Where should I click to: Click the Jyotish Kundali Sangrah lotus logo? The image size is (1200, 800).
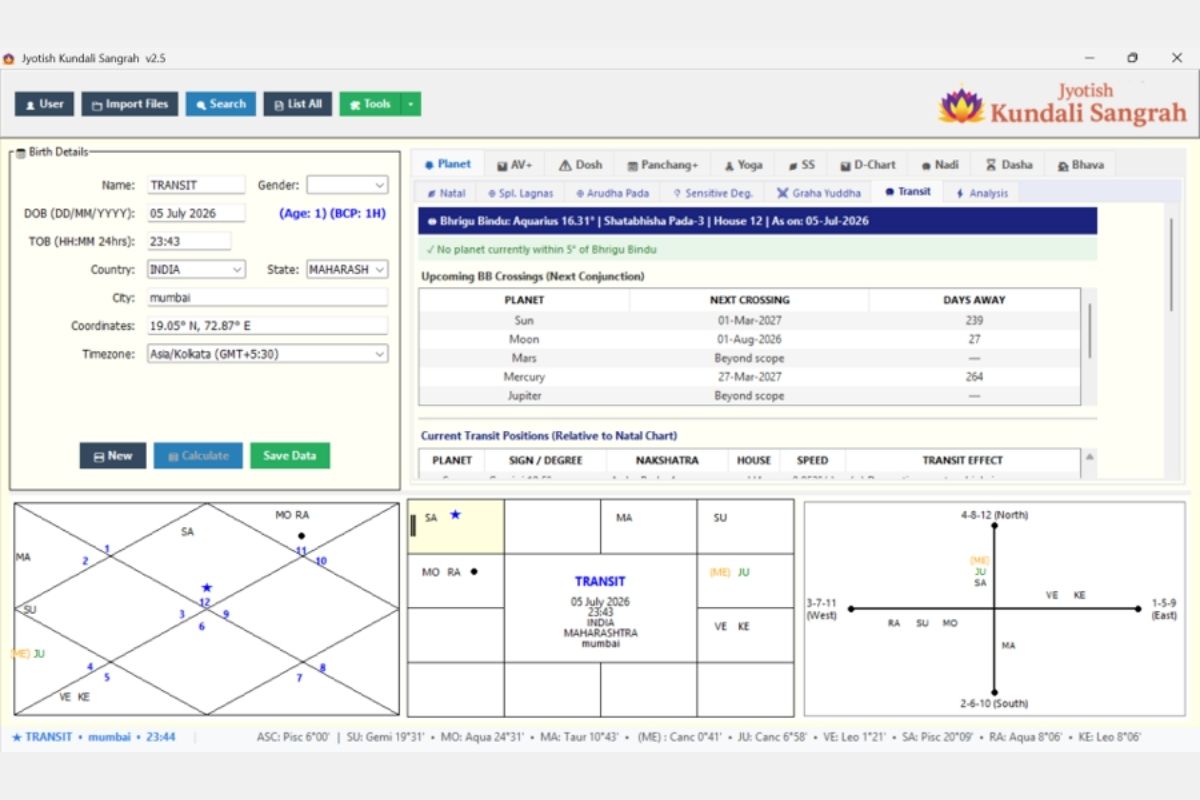961,105
